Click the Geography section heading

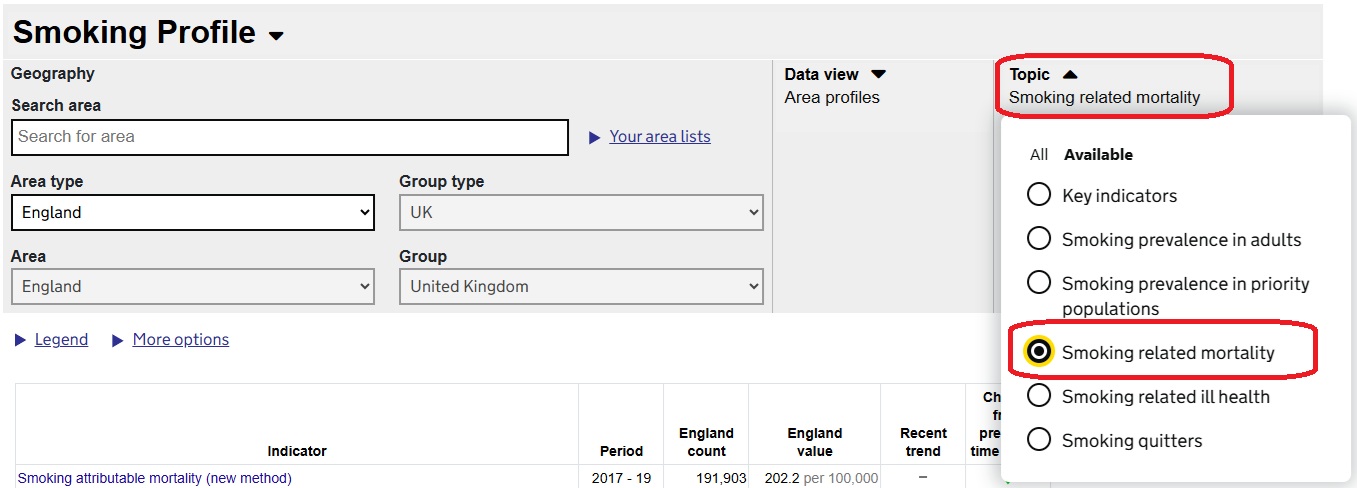(x=53, y=74)
